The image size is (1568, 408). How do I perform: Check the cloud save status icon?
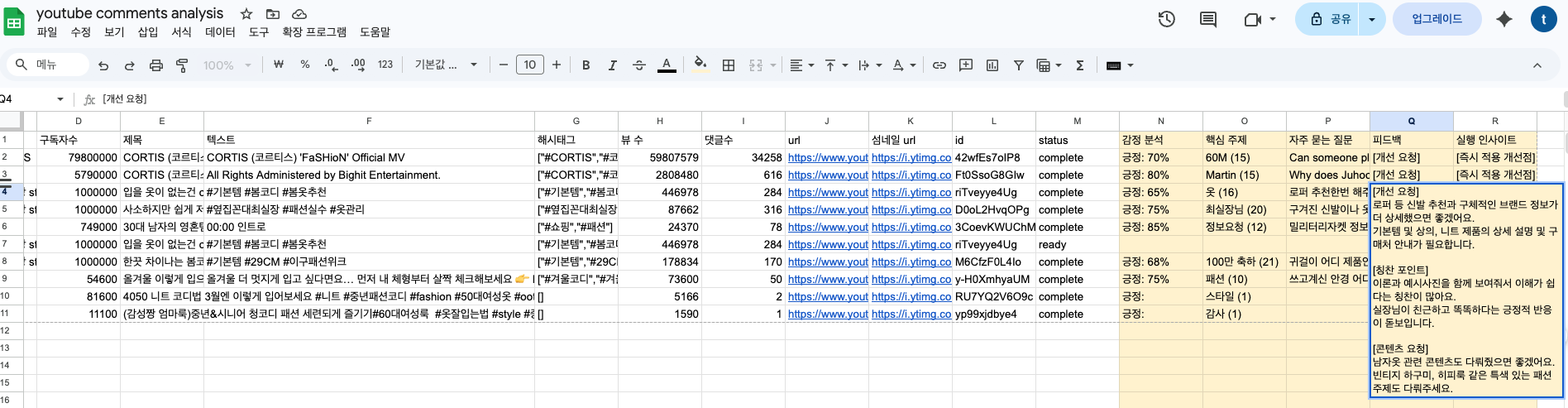(299, 14)
